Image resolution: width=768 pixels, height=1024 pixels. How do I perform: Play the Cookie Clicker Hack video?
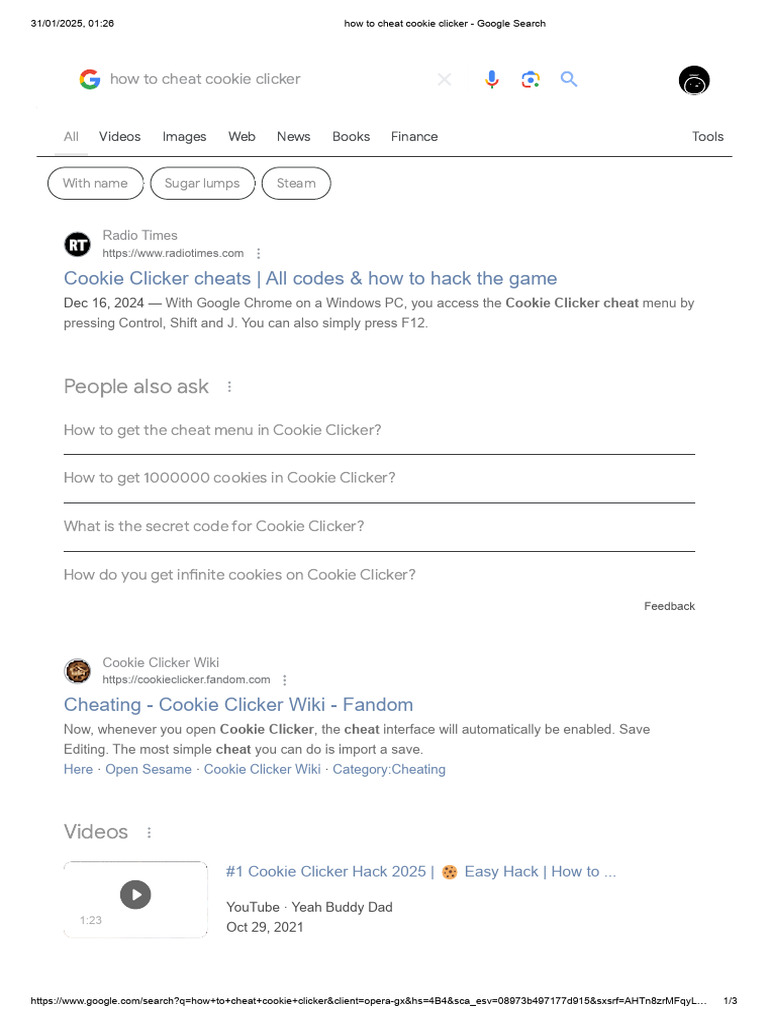point(136,894)
